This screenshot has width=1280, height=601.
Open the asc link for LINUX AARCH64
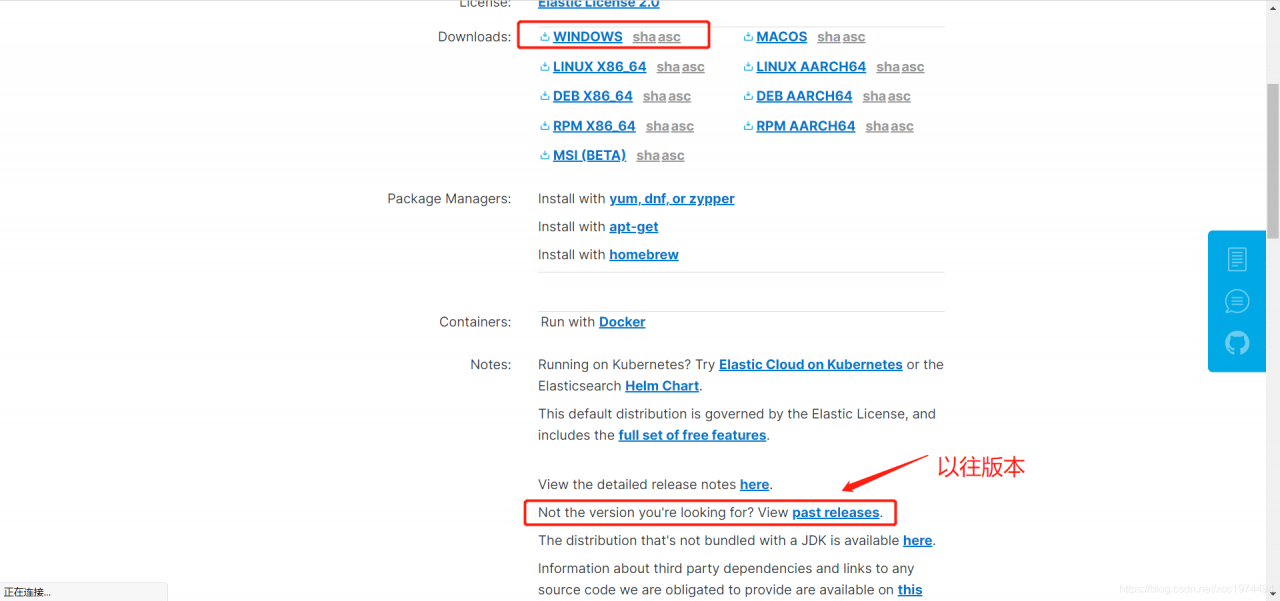coord(913,67)
